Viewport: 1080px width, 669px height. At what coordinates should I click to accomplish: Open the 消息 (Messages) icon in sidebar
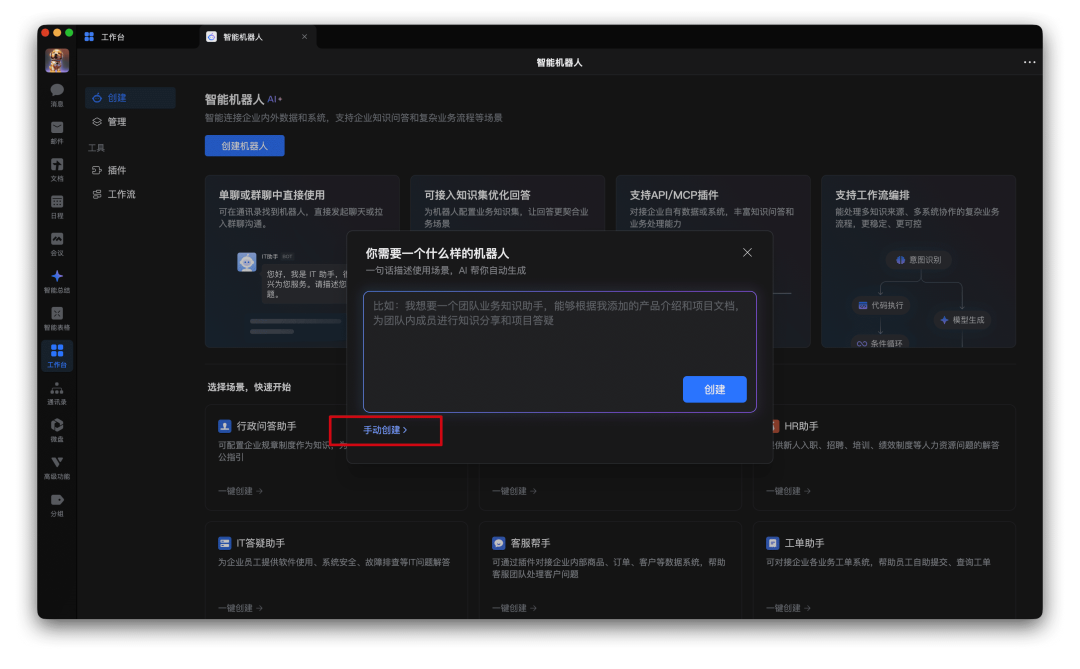57,92
